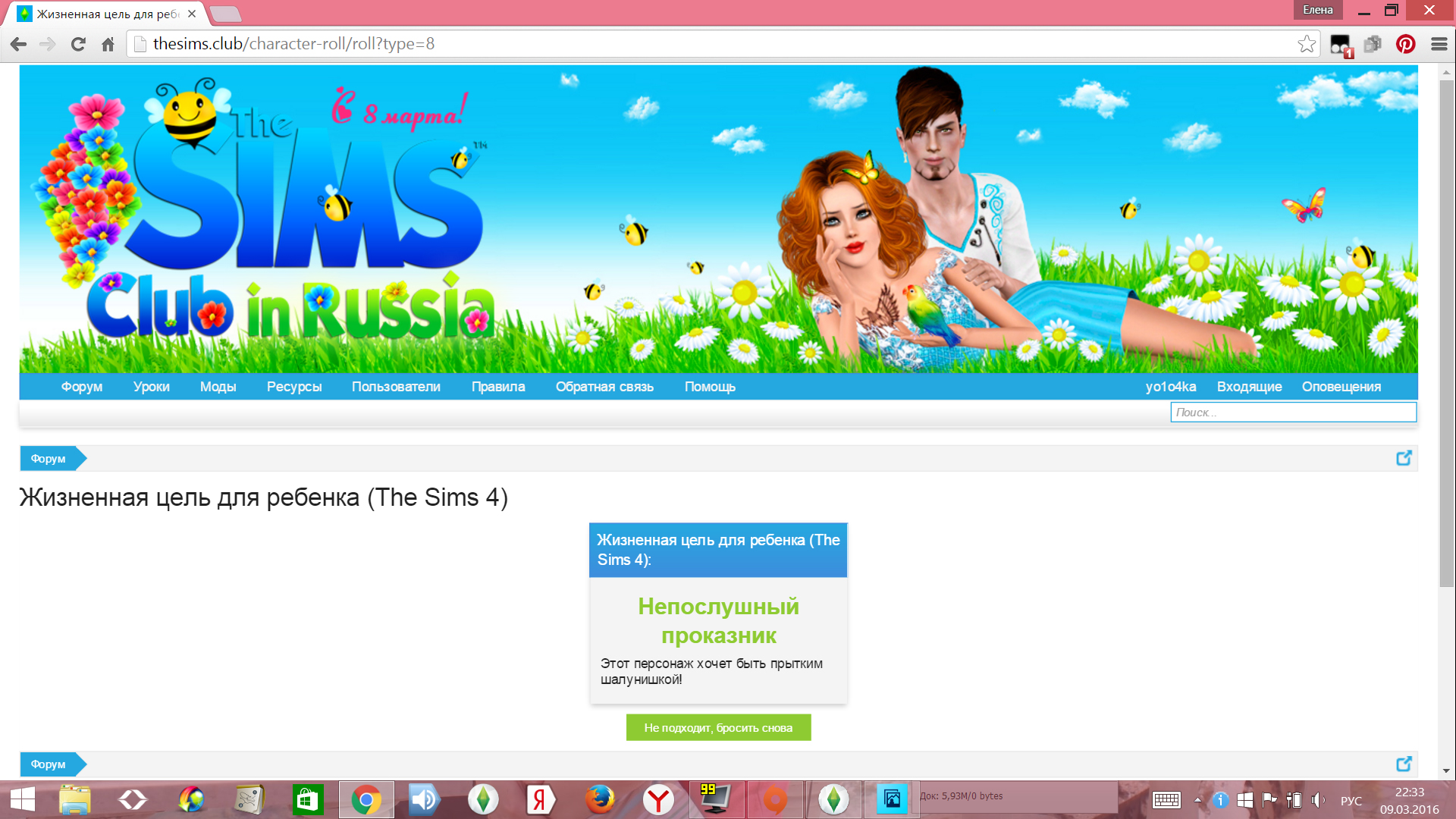Select the Жизненная цель для ребенка tab
Viewport: 1456px width, 819px height.
pyautogui.click(x=106, y=14)
